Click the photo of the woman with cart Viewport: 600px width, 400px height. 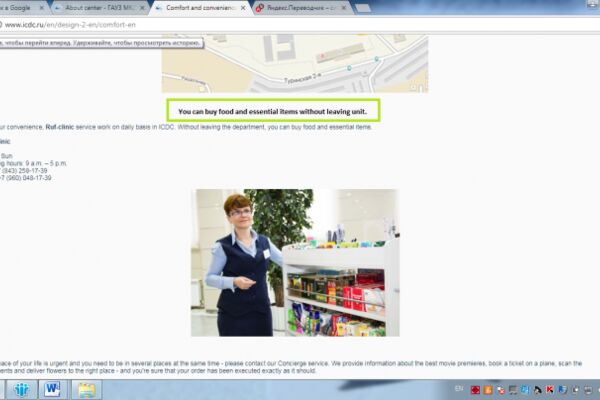tap(295, 263)
